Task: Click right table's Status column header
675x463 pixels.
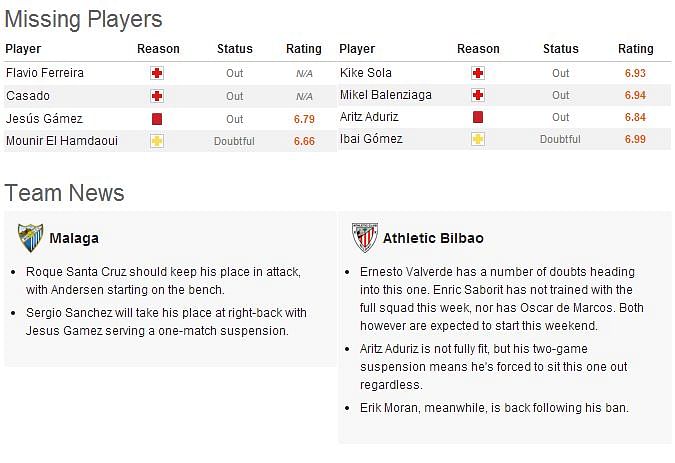Action: point(560,49)
